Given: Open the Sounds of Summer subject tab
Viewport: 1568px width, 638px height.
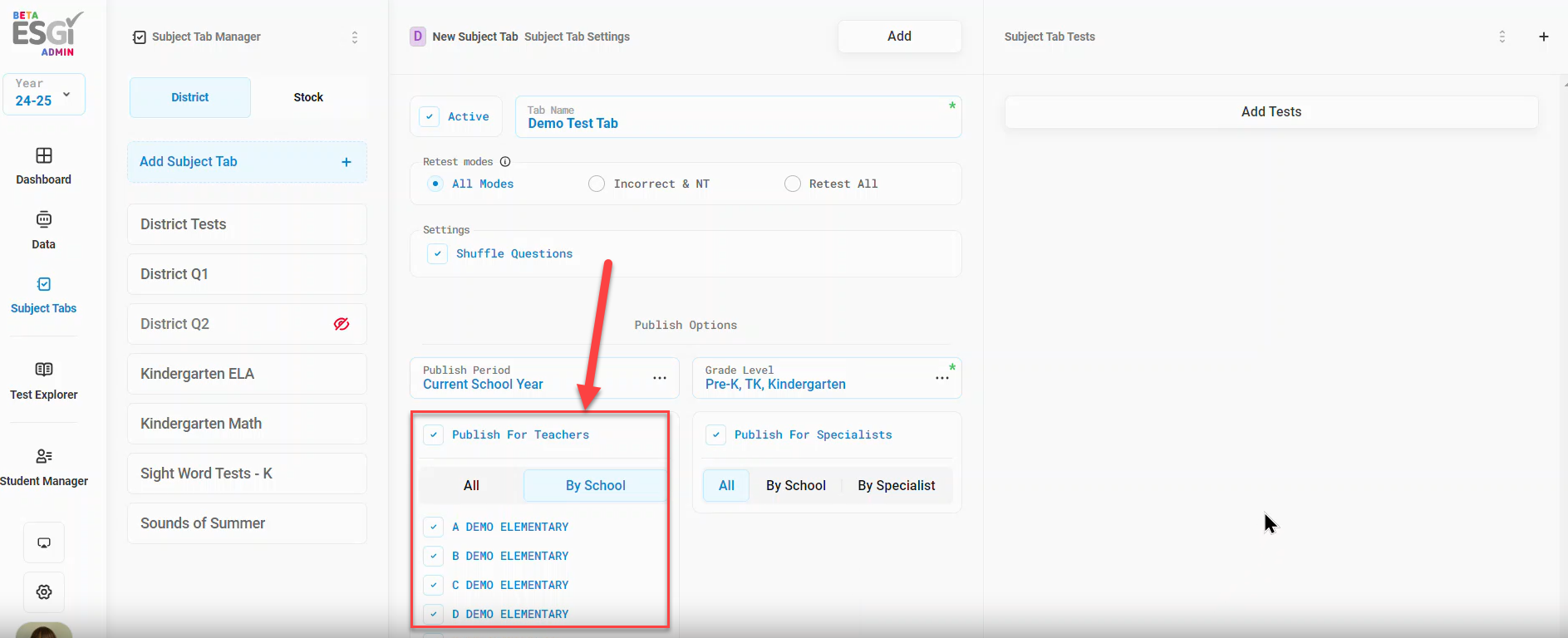Looking at the screenshot, I should click(x=247, y=523).
